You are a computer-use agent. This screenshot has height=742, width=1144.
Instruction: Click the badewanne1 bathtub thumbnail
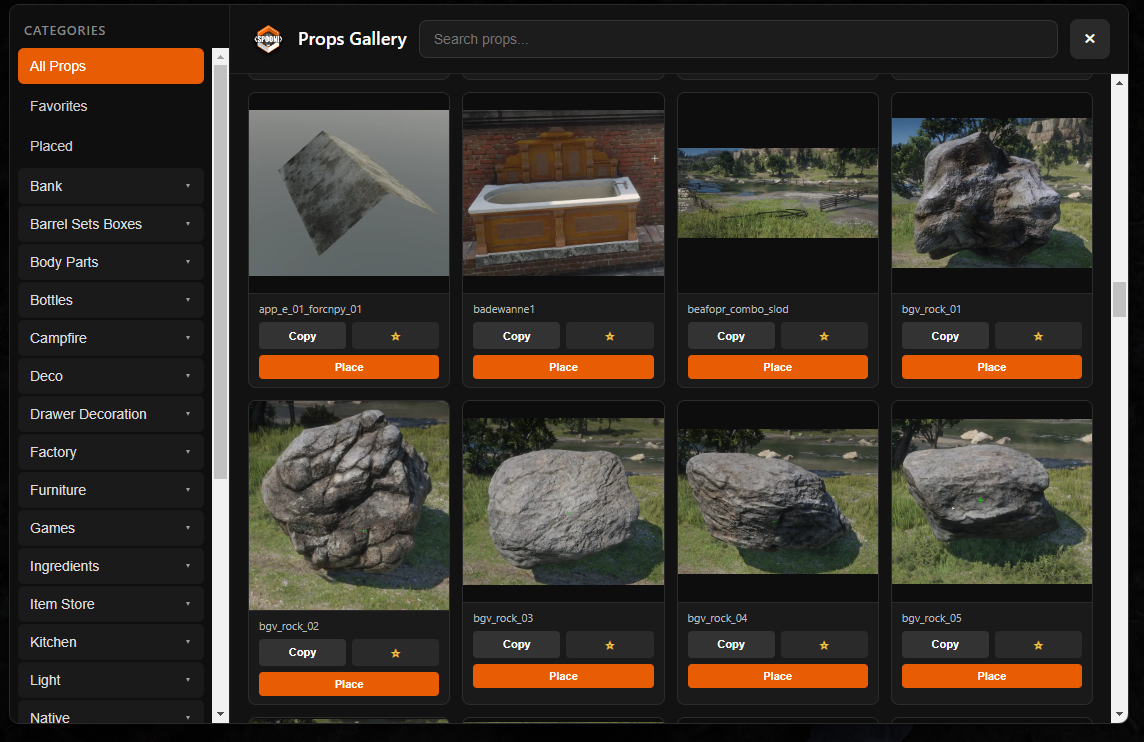pos(563,193)
